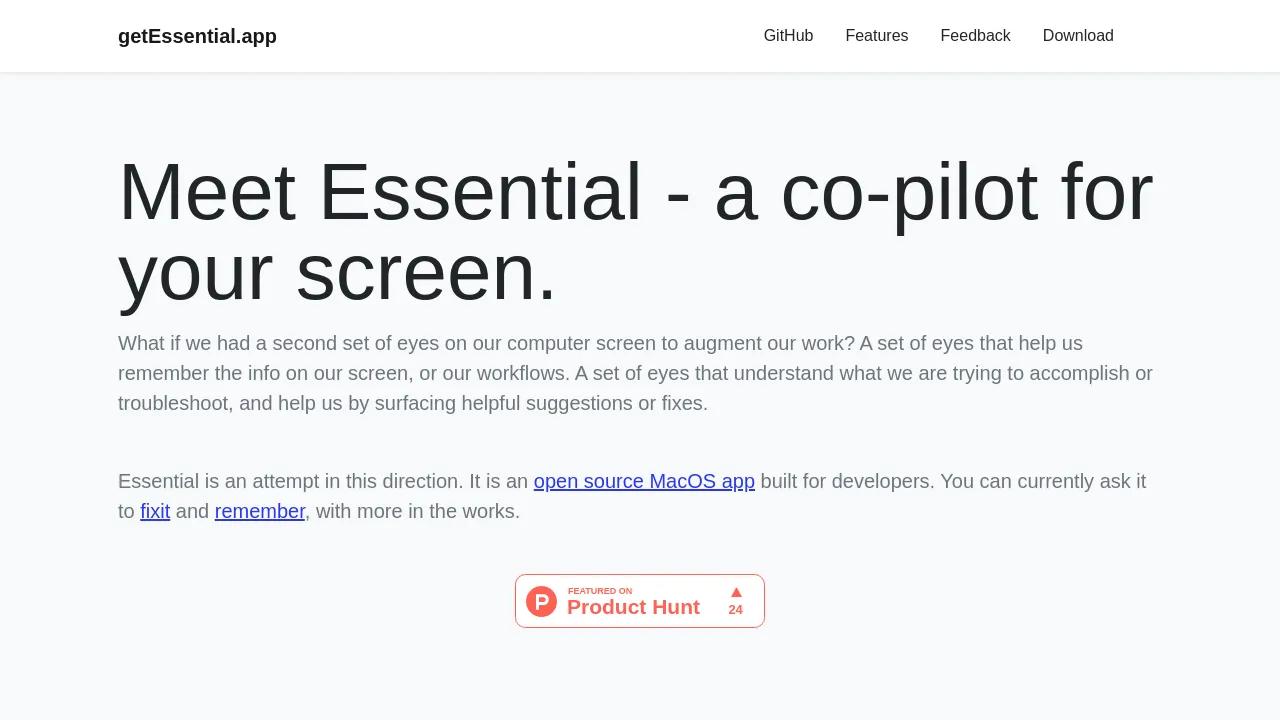
Task: Select Download in the top navigation
Action: click(1077, 36)
